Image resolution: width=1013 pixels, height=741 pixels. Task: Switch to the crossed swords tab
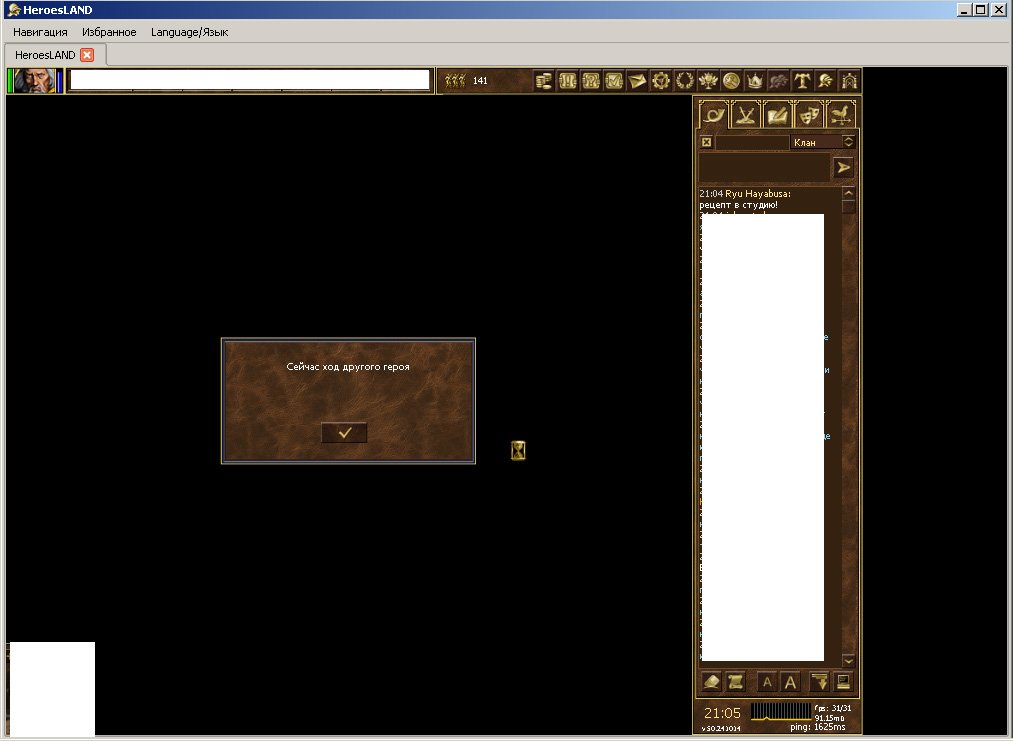pos(745,115)
